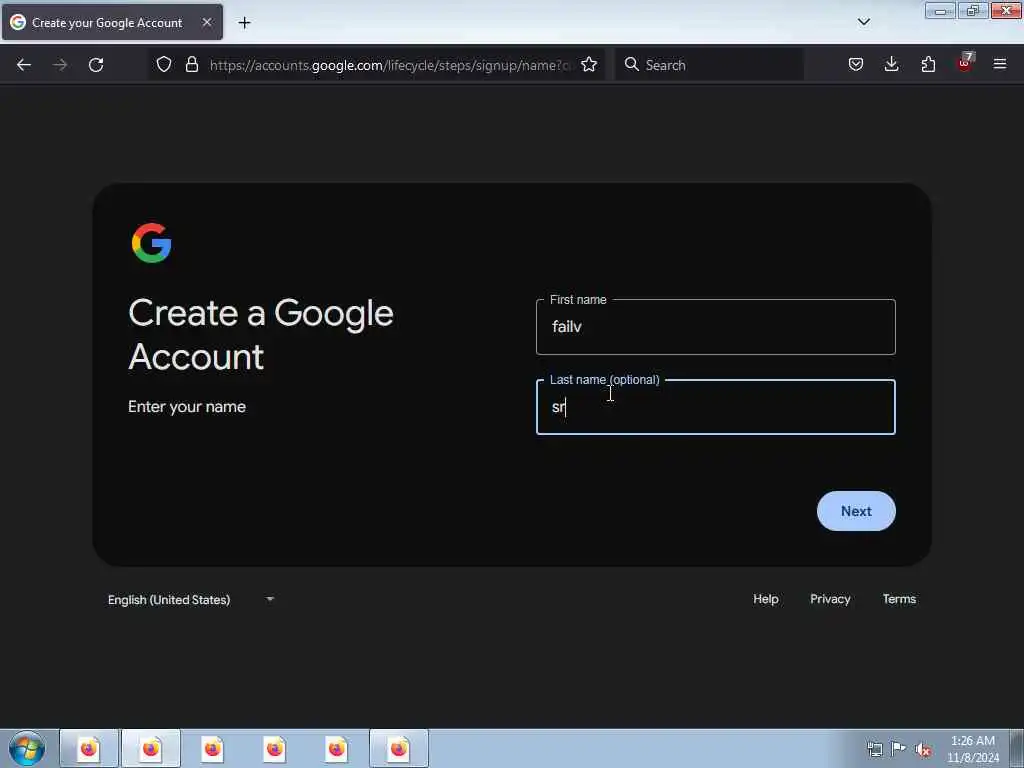Restore down the Firefox window
This screenshot has width=1024, height=768.
click(973, 10)
